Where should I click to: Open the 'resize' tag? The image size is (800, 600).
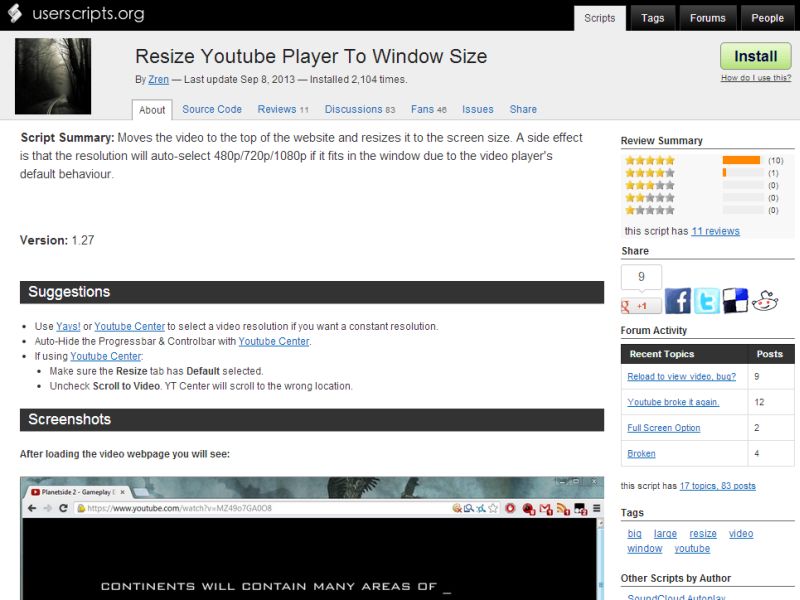tap(703, 534)
